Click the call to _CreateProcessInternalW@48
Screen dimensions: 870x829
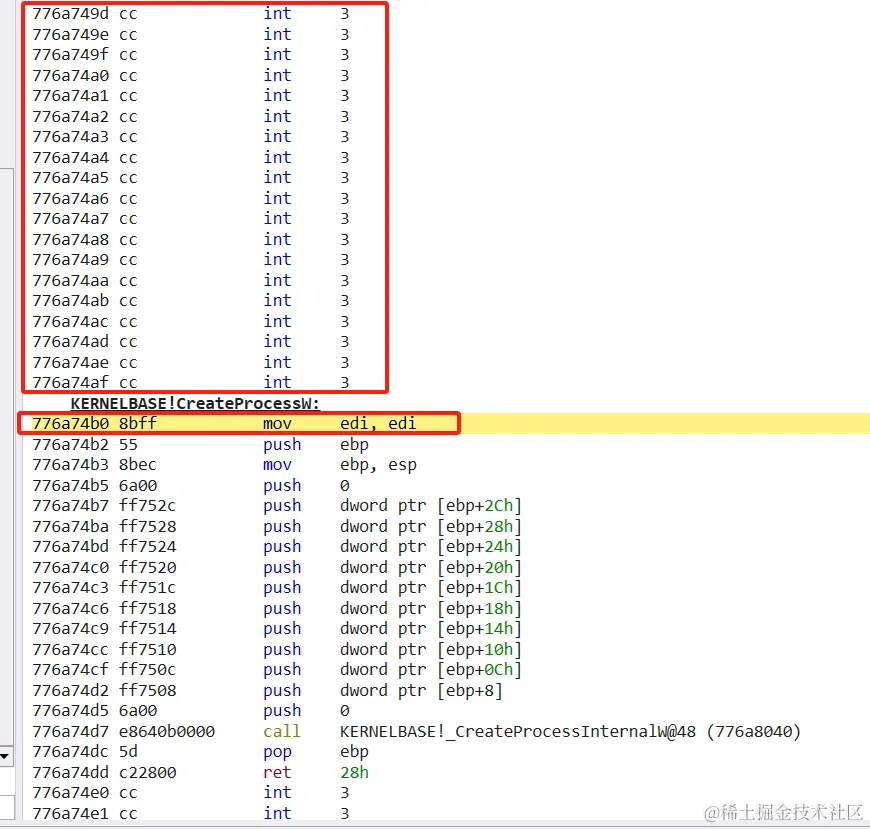point(417,731)
